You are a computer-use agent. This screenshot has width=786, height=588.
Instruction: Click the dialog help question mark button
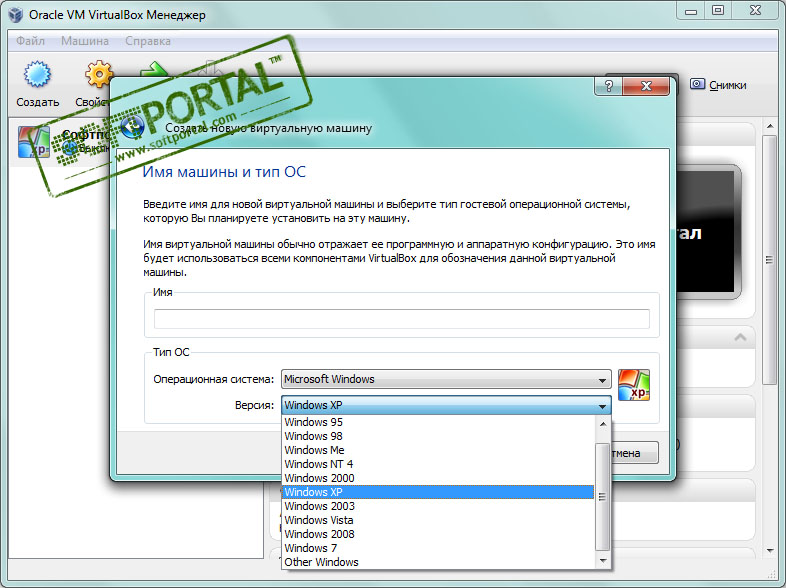[x=609, y=86]
